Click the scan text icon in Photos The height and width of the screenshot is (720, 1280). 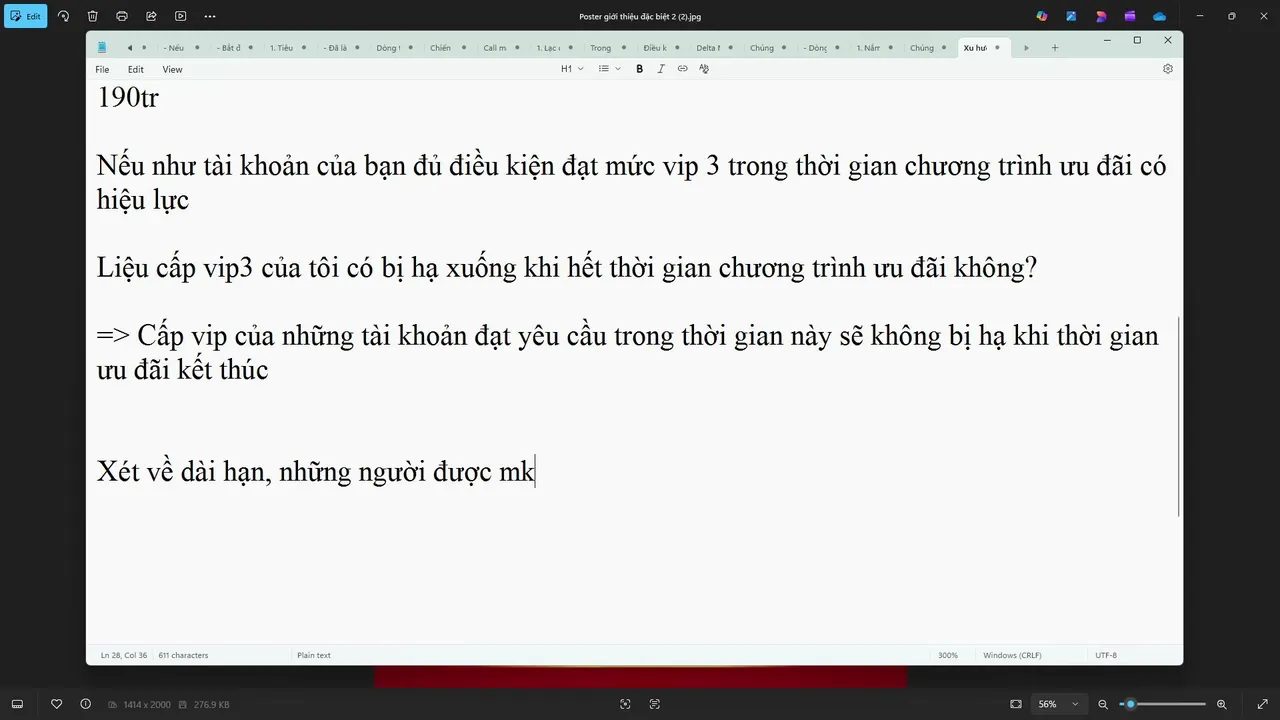pos(655,704)
